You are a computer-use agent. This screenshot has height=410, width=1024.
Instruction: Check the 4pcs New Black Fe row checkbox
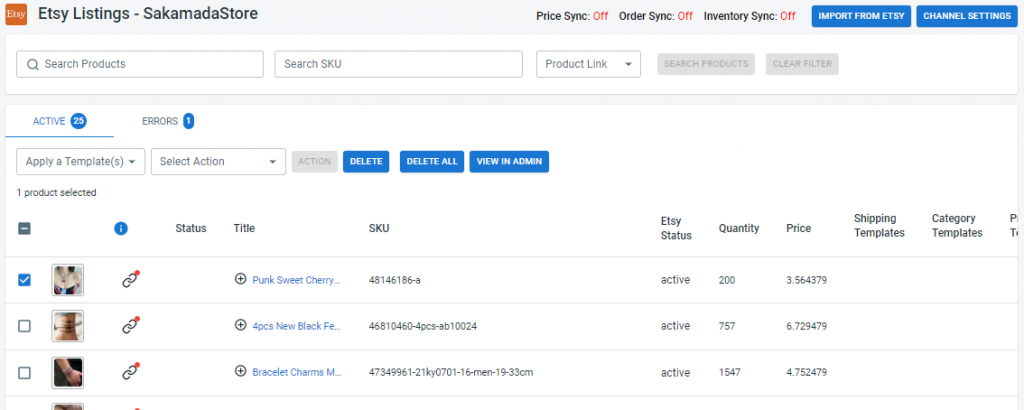[24, 326]
